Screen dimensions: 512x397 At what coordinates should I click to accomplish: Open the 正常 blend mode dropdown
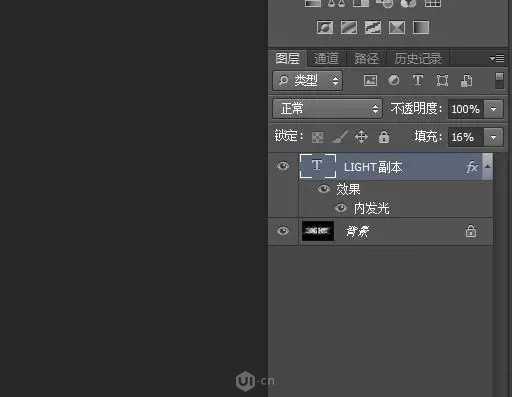click(x=327, y=109)
